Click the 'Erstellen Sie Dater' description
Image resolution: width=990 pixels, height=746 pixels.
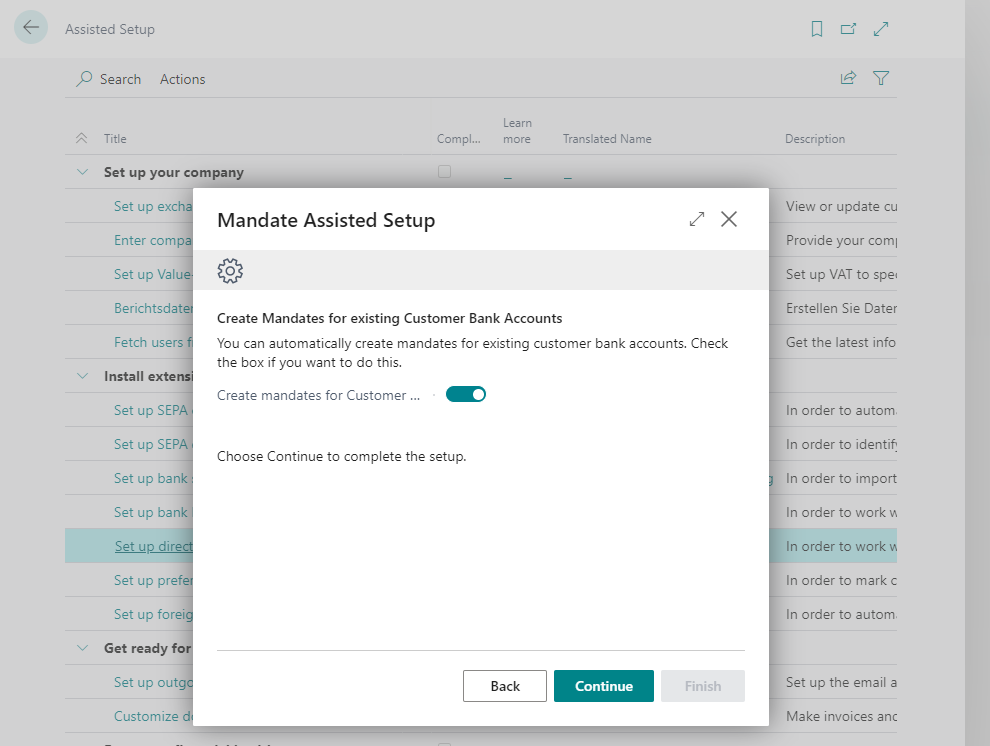[x=841, y=308]
